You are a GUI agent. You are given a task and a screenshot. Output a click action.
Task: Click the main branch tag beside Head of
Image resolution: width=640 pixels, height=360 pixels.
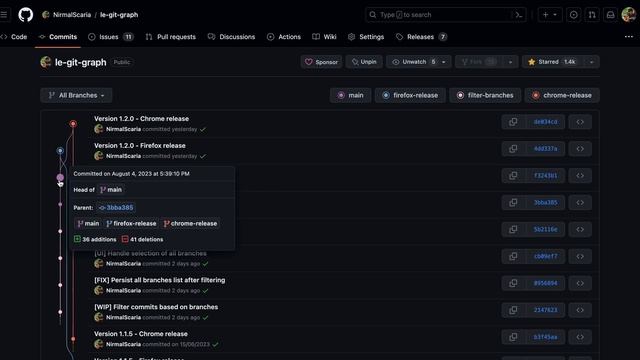click(x=111, y=190)
